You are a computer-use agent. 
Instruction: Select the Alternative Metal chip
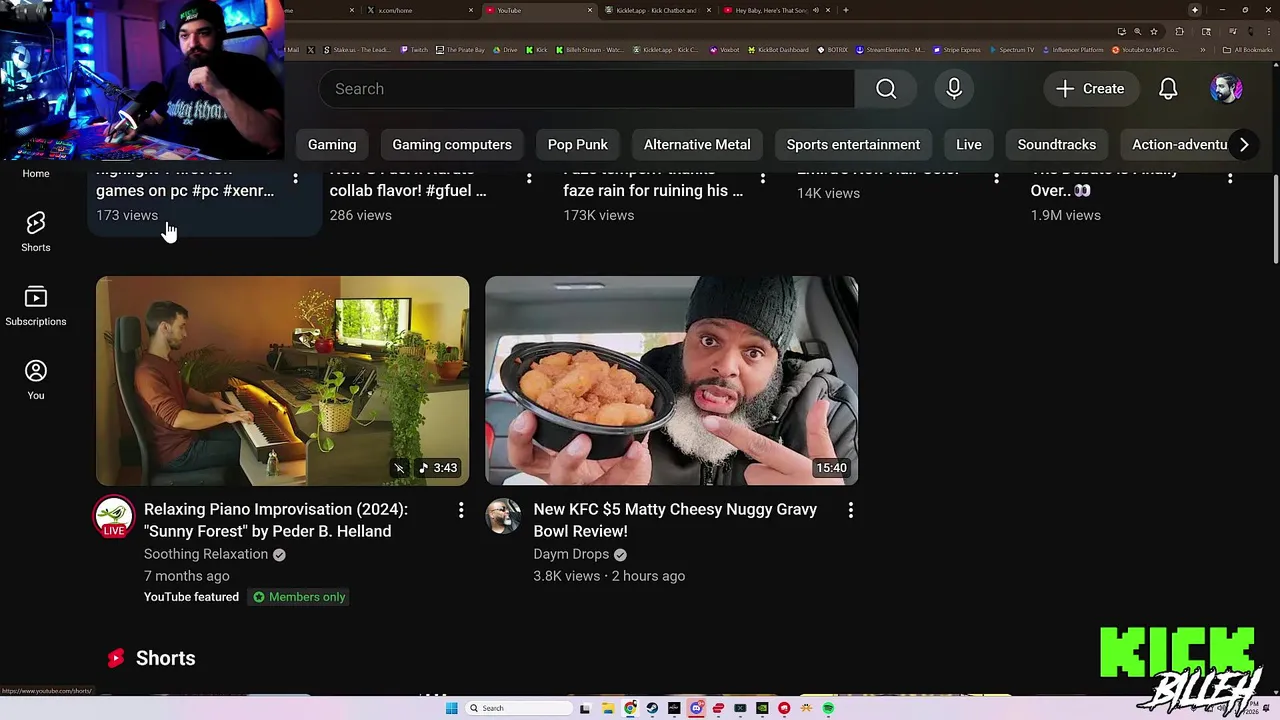[x=697, y=145]
